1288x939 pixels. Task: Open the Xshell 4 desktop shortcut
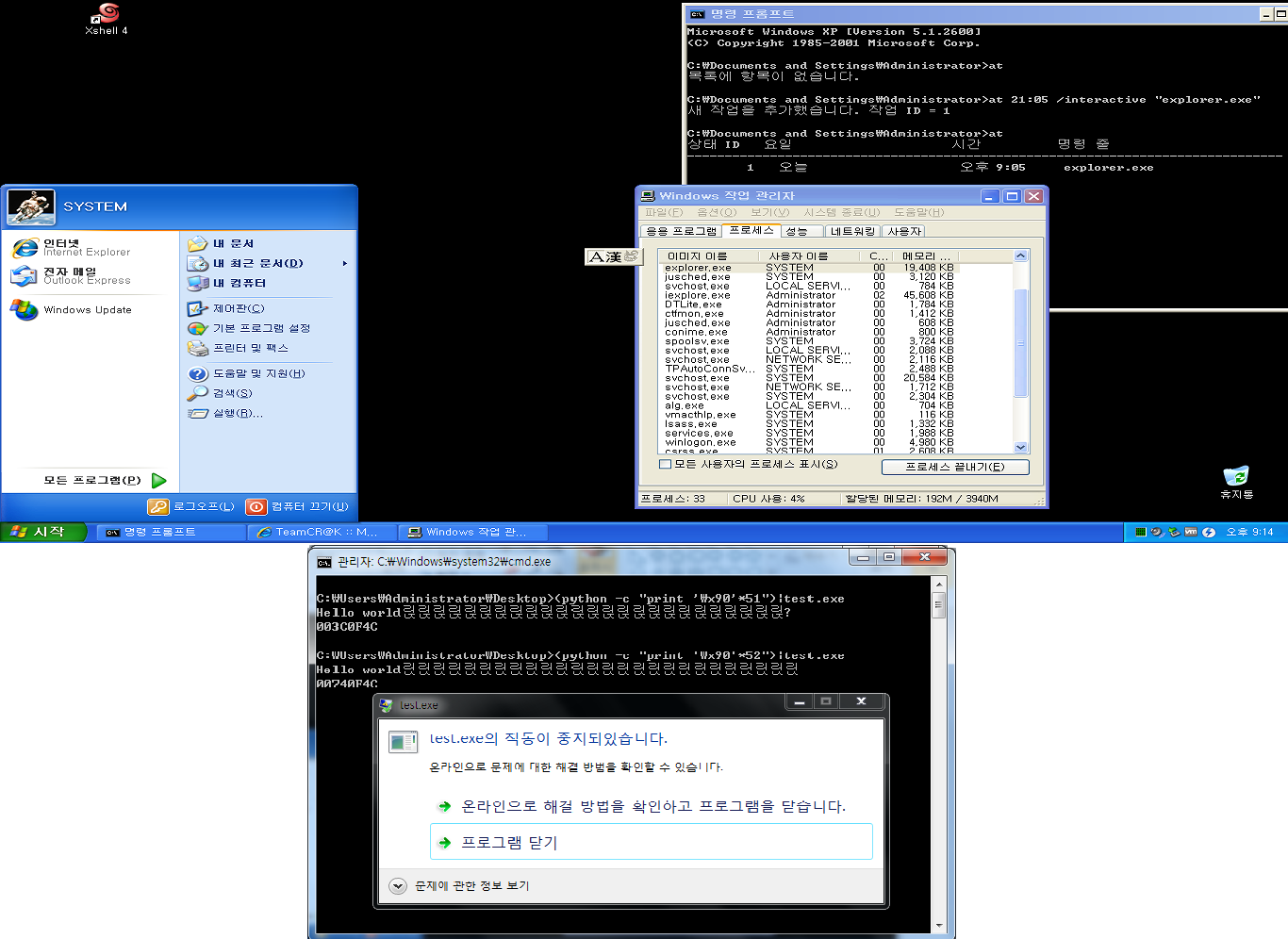[x=107, y=13]
